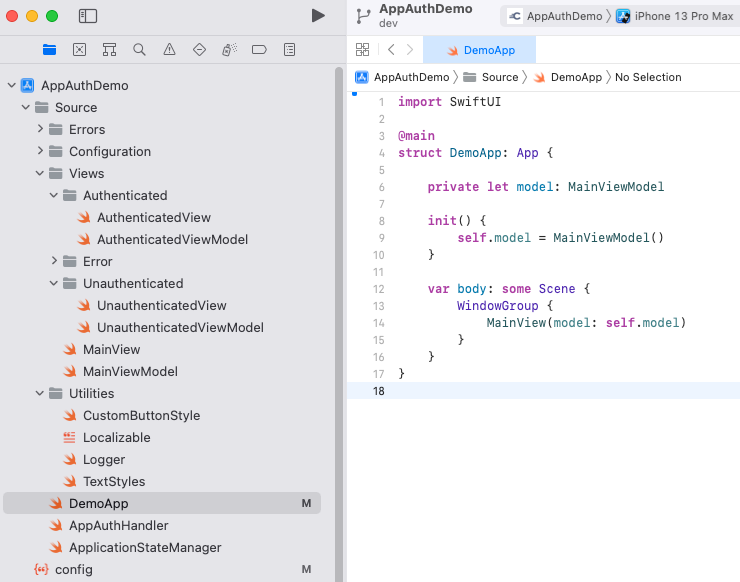Click the folder icon of Views
The image size is (740, 582).
click(56, 173)
